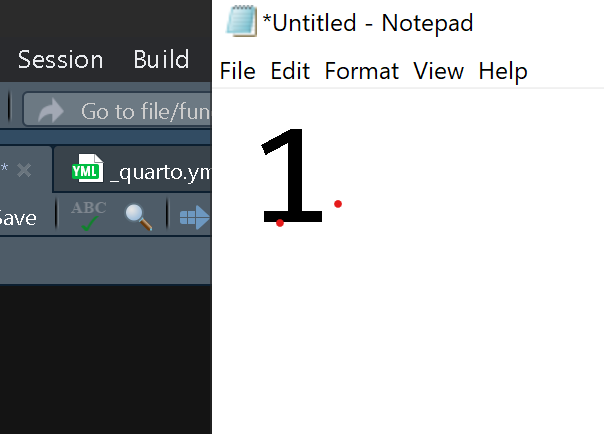604x434 pixels.
Task: Focus the Go to file/function field
Action: [x=117, y=109]
